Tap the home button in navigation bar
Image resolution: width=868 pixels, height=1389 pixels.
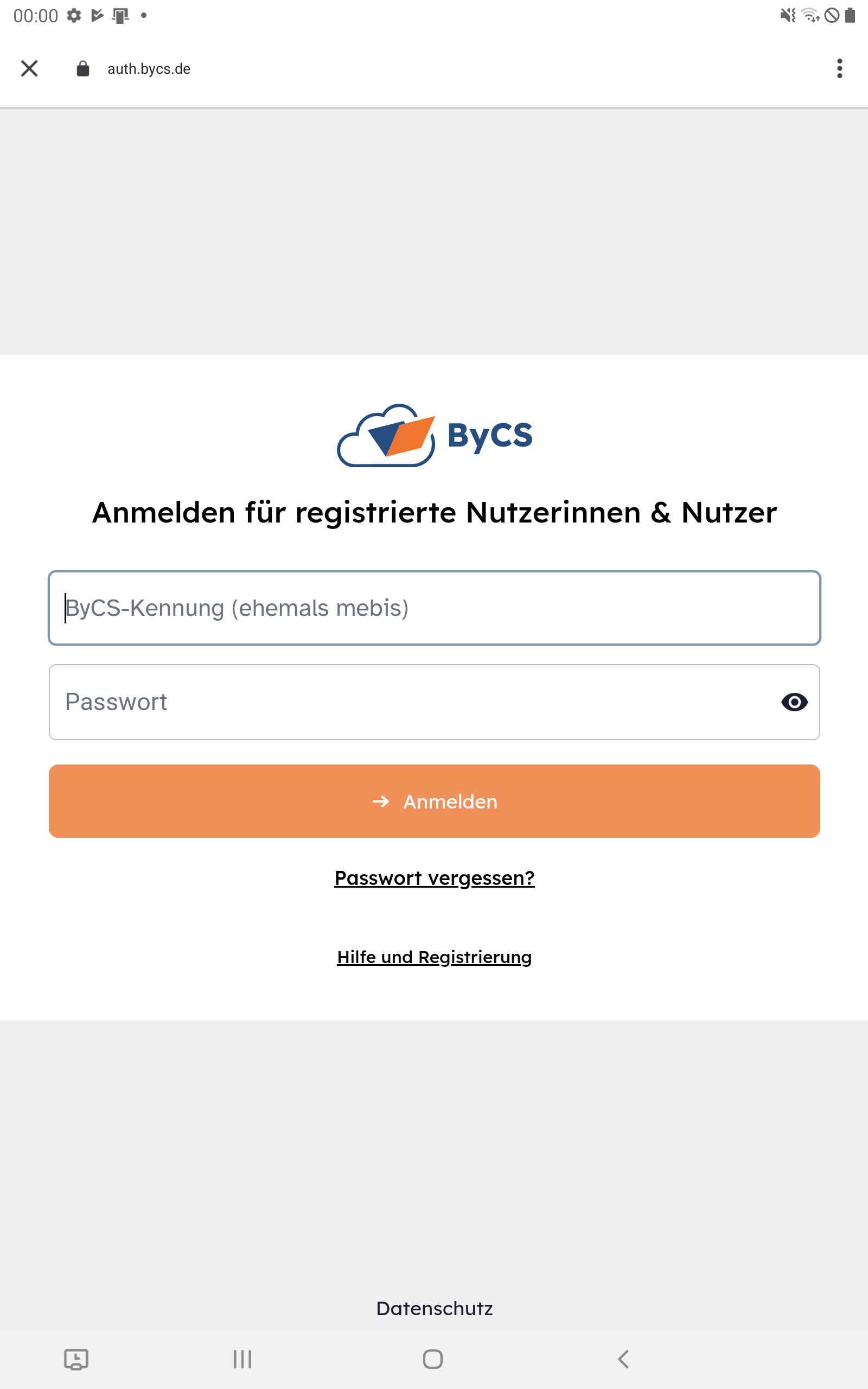(434, 1359)
